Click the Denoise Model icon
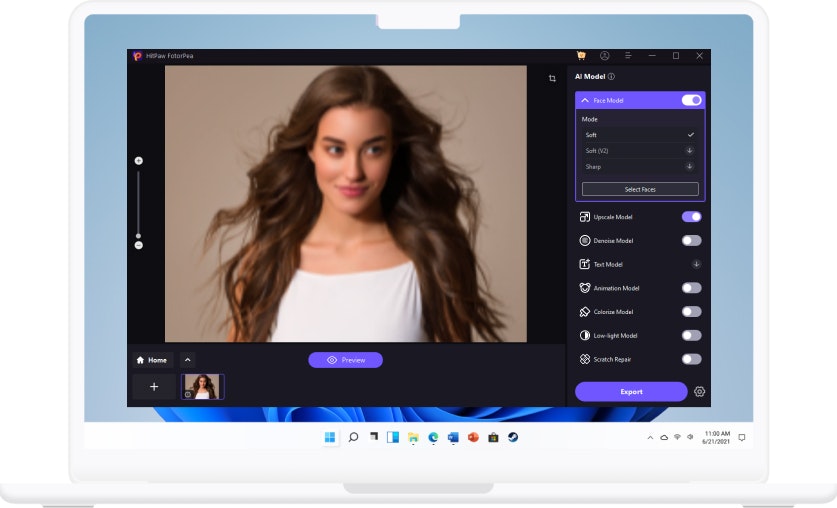Viewport: 837px width, 508px height. (x=585, y=241)
